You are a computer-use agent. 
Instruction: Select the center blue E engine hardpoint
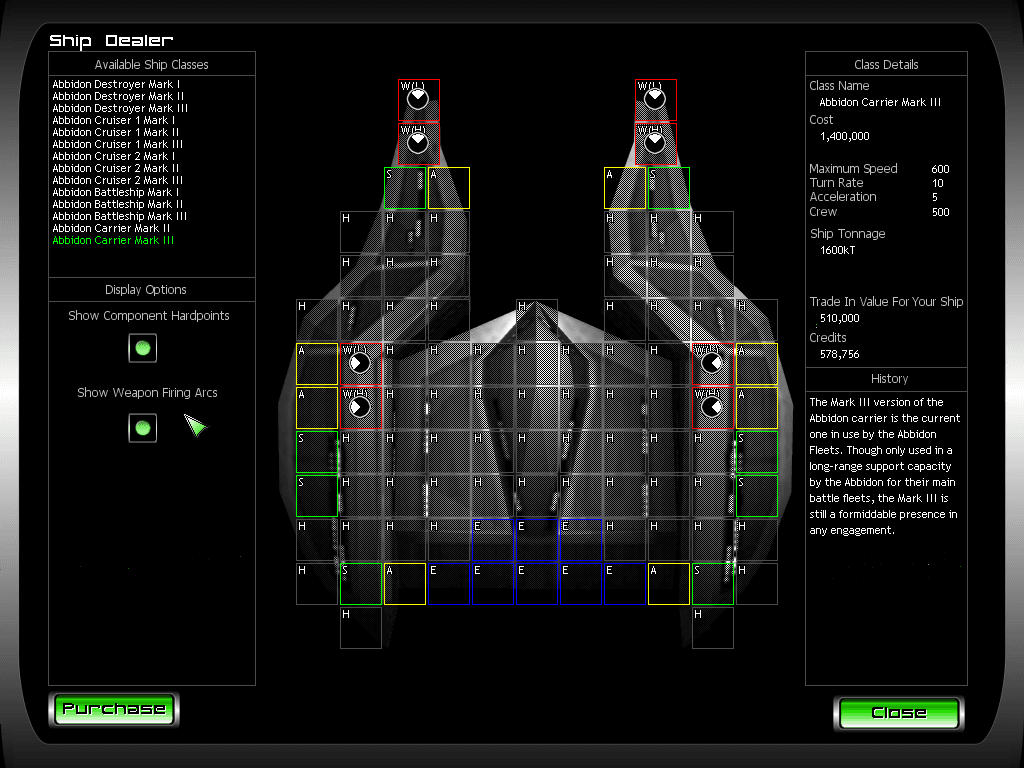[537, 540]
